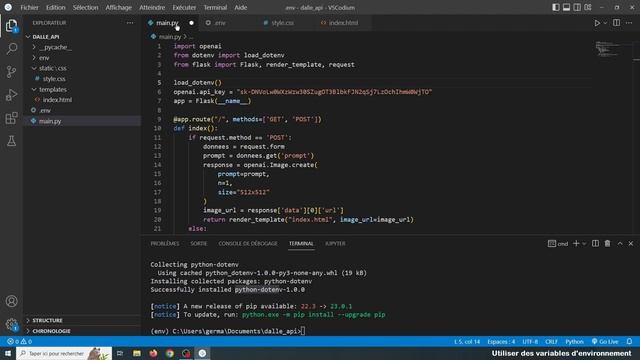640x360 pixels.
Task: Open the Extensions view
Action: (11, 118)
